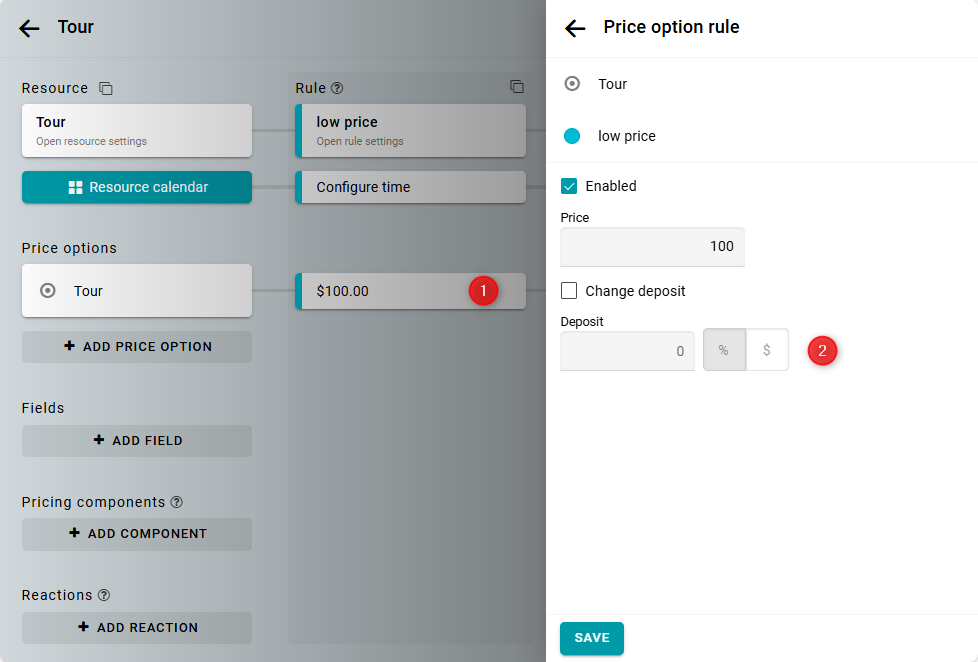Enable the Change deposit checkbox
Viewport: 978px width, 662px height.
pos(569,291)
